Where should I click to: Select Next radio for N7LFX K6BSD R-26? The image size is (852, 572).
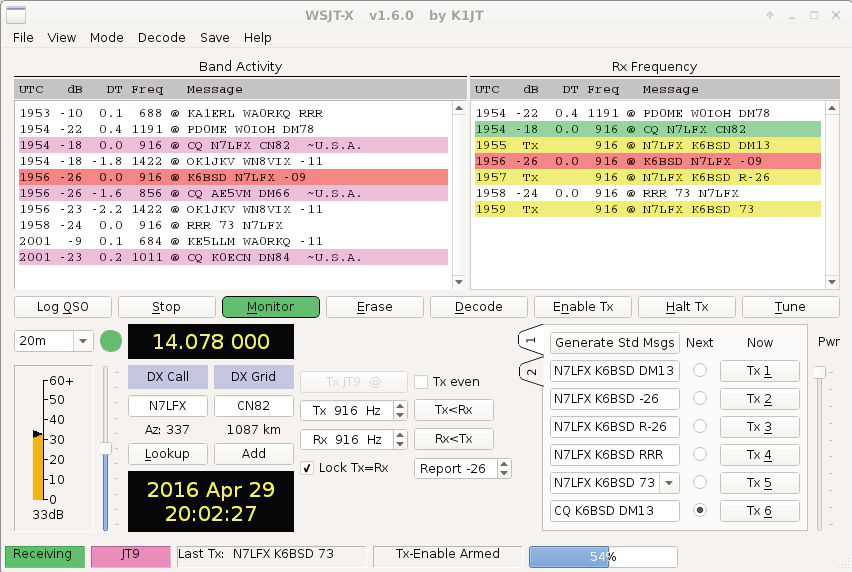tap(700, 426)
